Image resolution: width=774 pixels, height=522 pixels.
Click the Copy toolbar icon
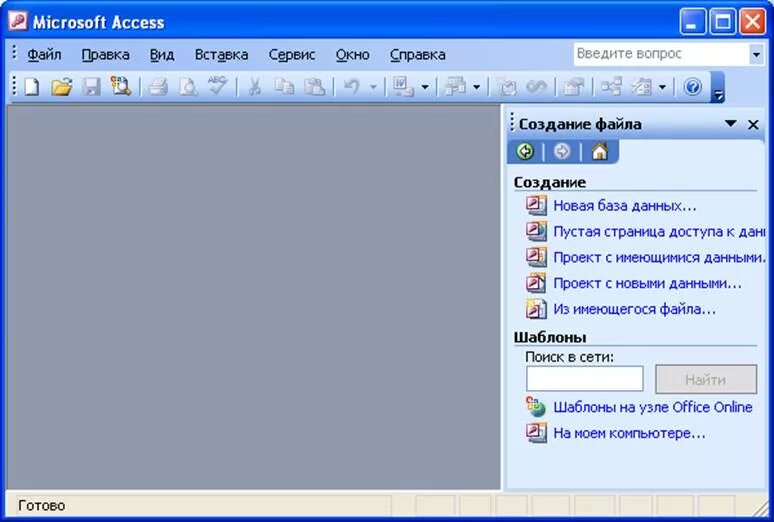pos(284,87)
